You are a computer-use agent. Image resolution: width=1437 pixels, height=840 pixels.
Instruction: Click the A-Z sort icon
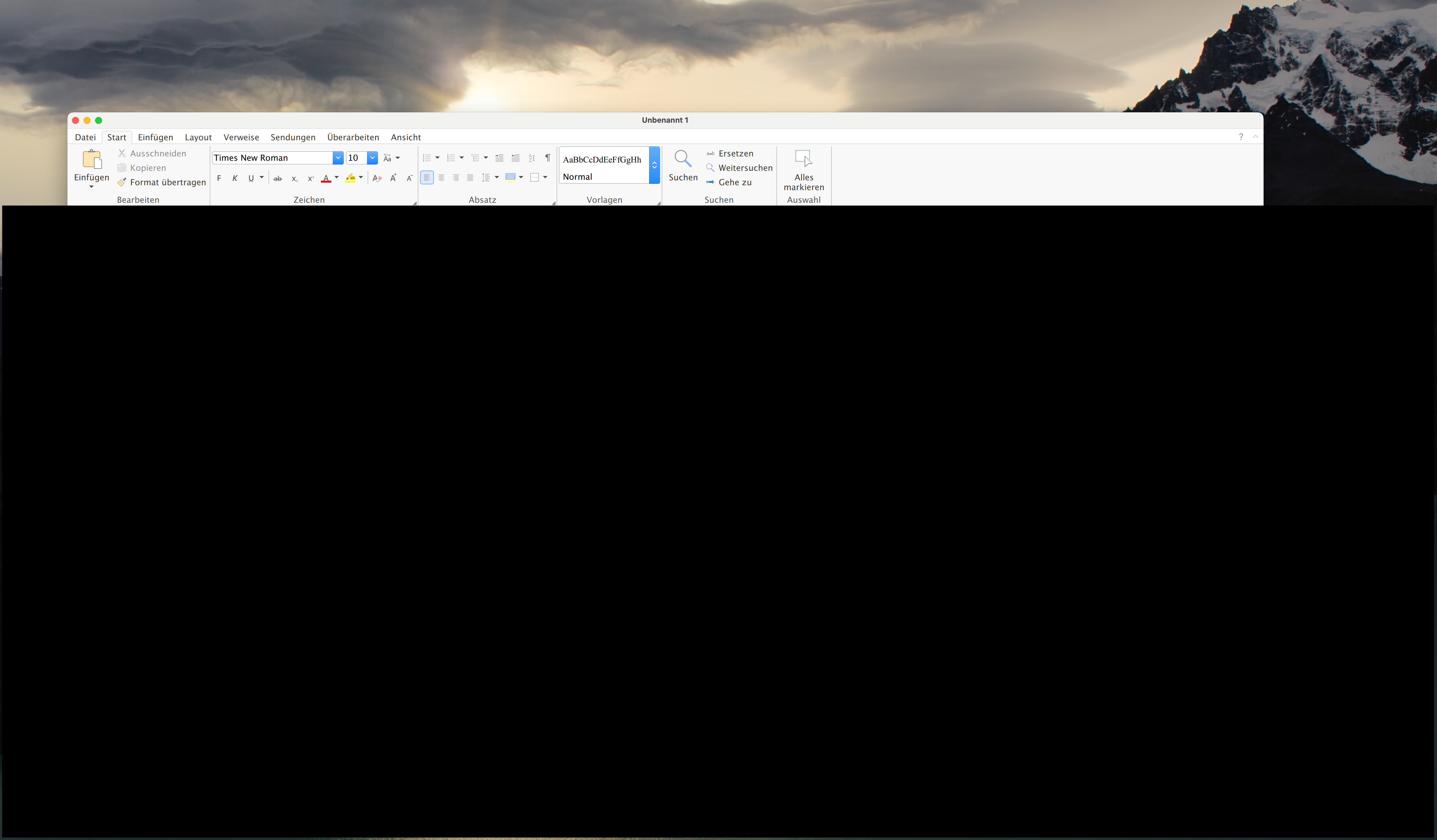532,158
